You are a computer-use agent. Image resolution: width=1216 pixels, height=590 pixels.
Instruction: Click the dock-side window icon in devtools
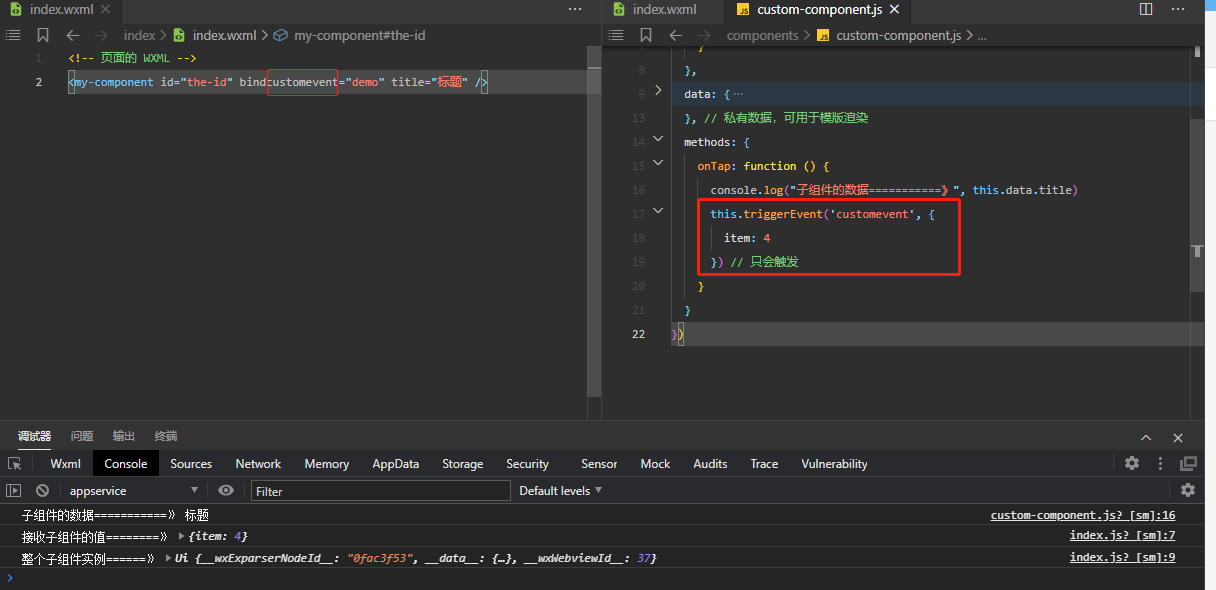point(1188,464)
